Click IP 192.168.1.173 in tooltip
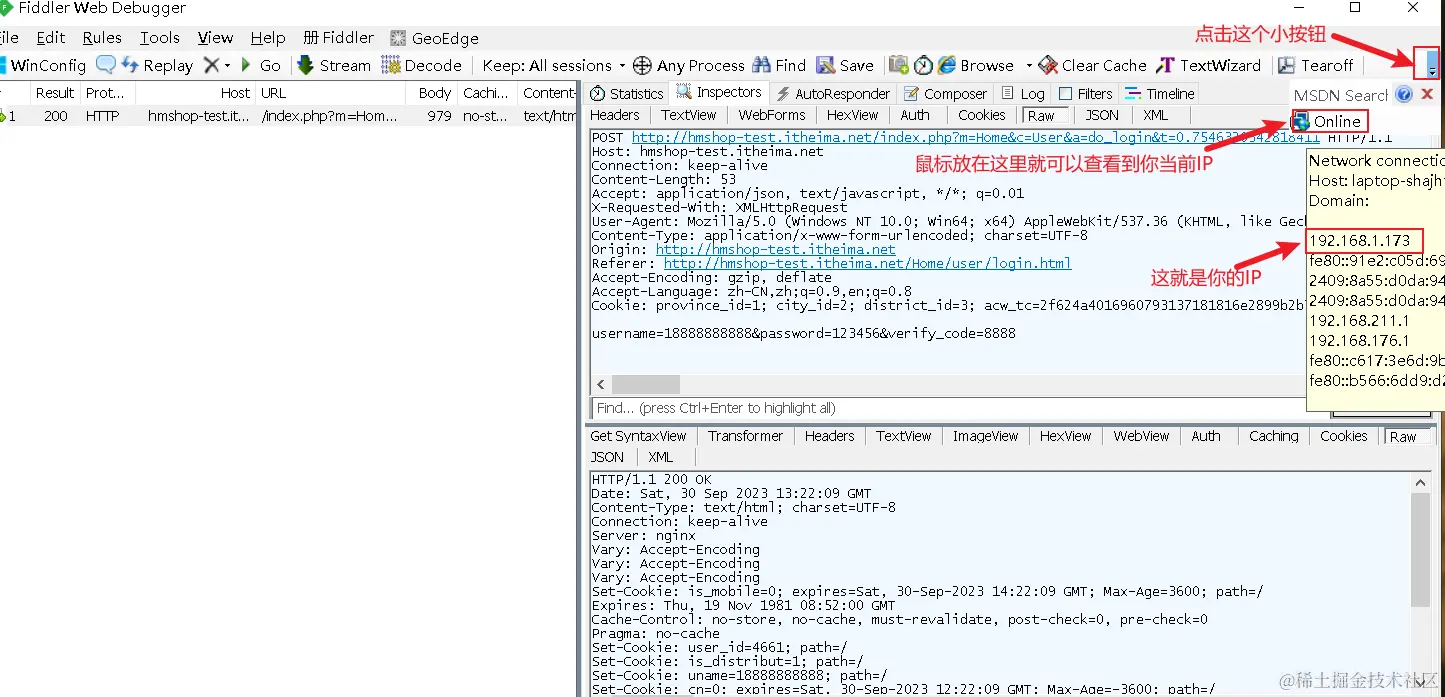Screen dimensions: 1445x697 click(x=1359, y=241)
